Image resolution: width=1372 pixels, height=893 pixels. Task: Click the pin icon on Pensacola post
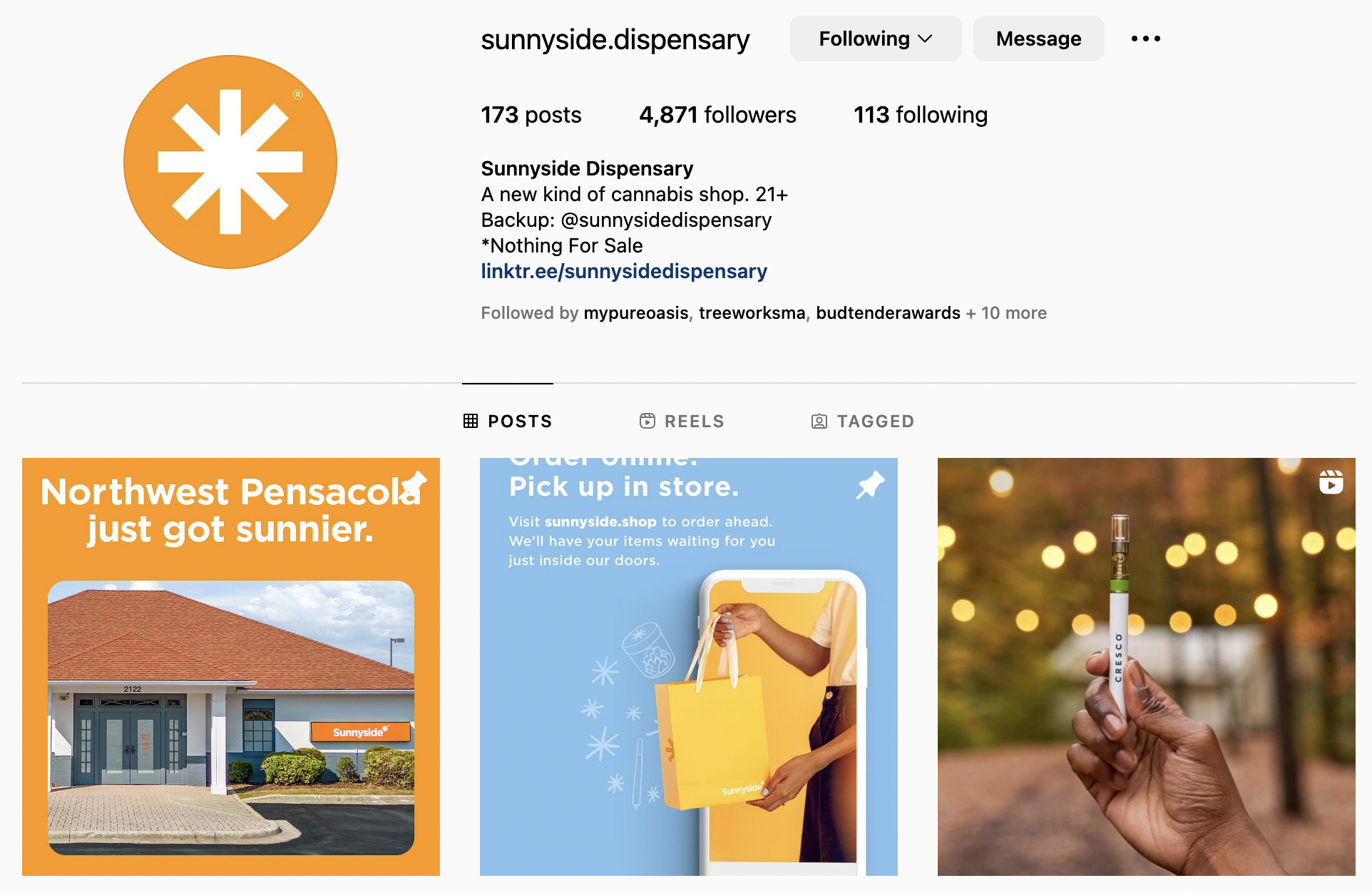pos(413,485)
